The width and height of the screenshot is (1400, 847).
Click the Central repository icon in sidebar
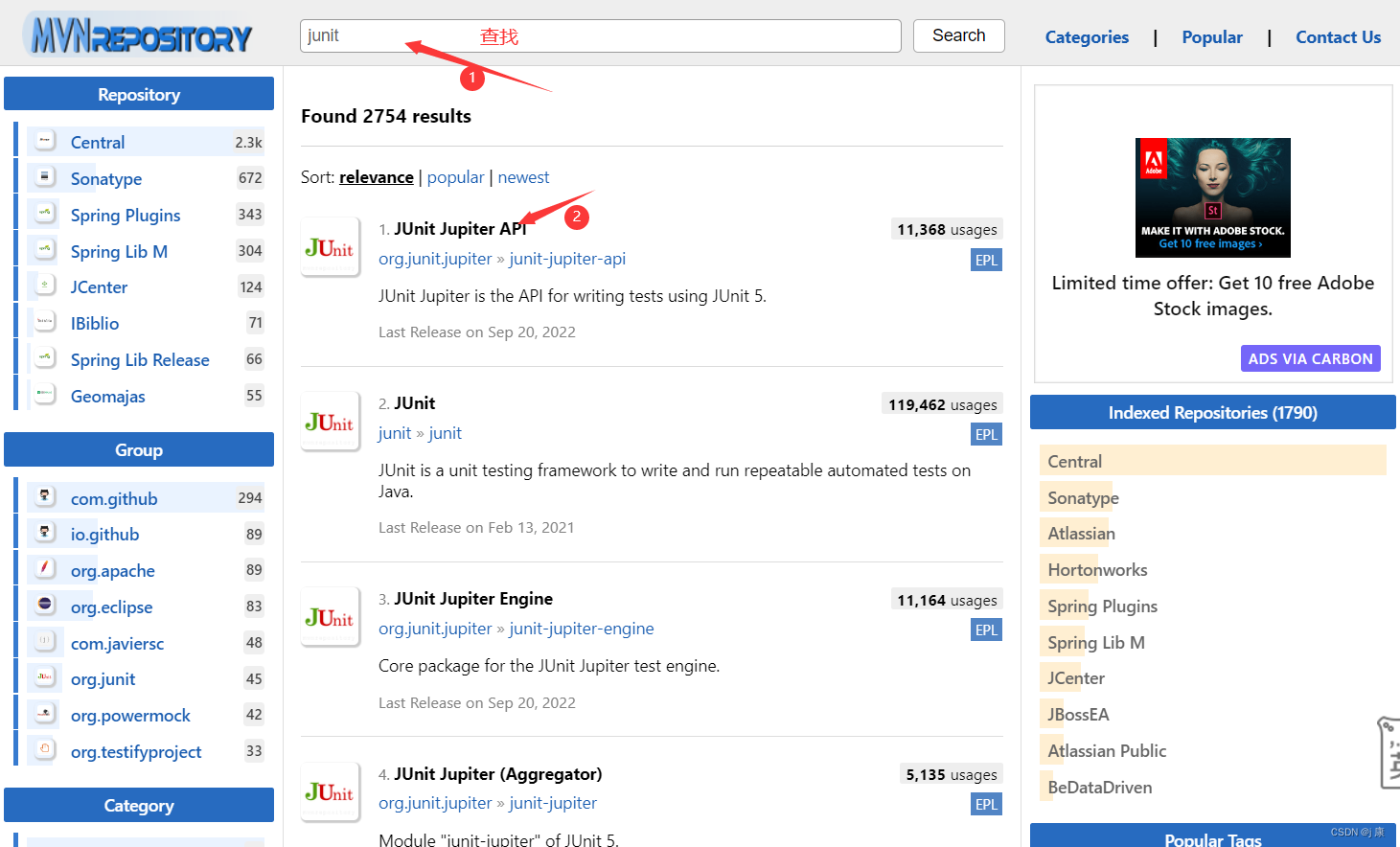tap(44, 140)
